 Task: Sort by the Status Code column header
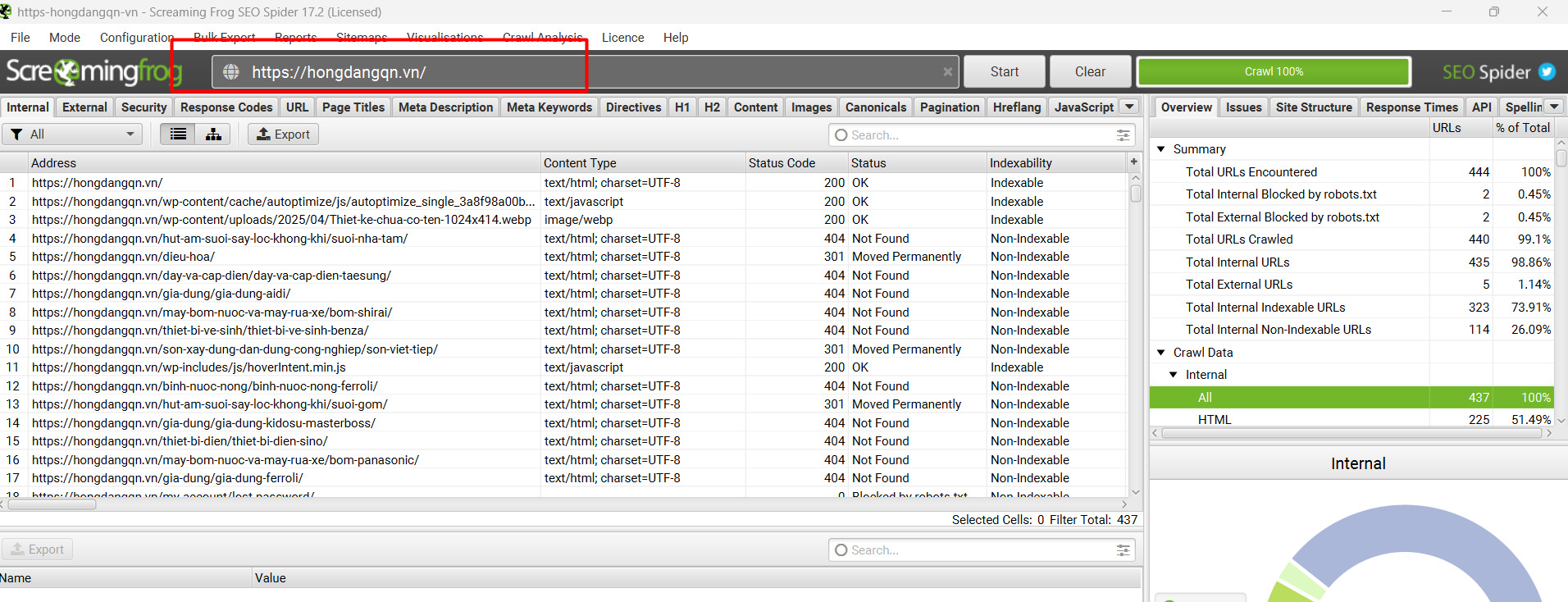(x=796, y=162)
